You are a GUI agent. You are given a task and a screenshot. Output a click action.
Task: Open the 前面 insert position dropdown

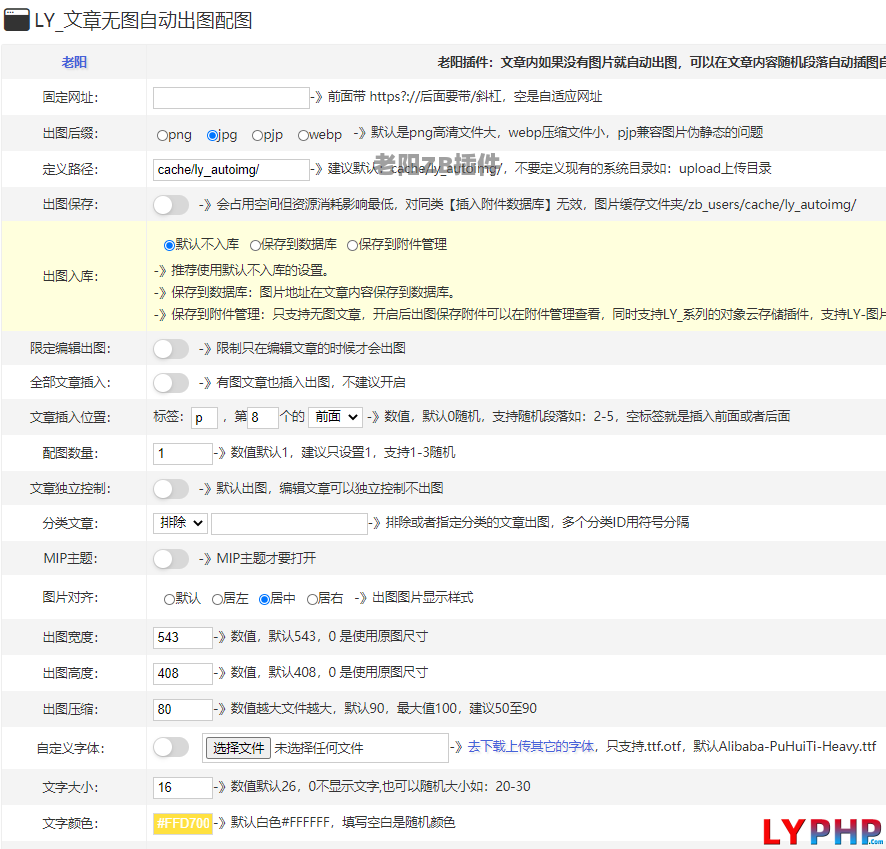336,417
